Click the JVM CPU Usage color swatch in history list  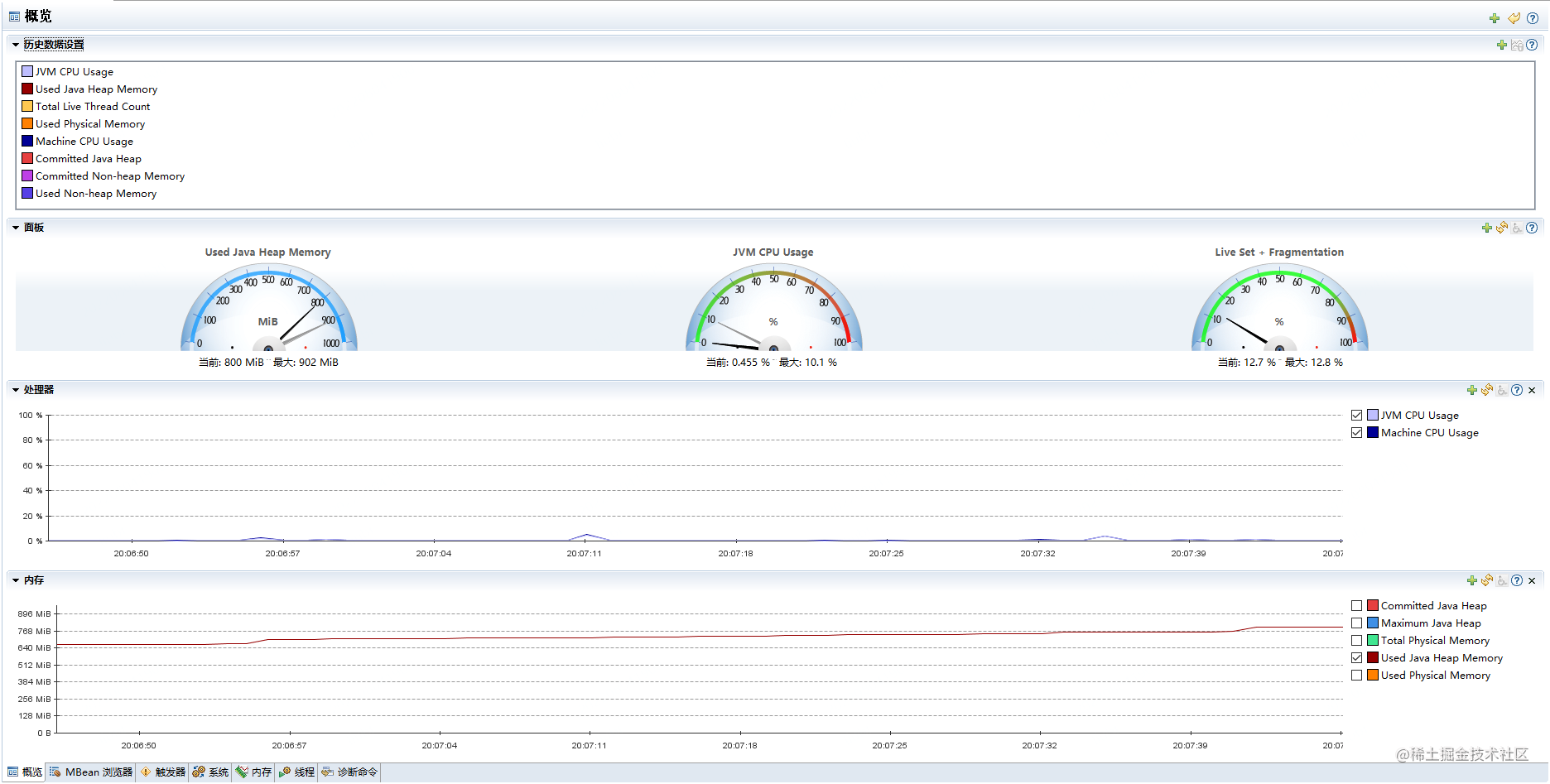27,72
